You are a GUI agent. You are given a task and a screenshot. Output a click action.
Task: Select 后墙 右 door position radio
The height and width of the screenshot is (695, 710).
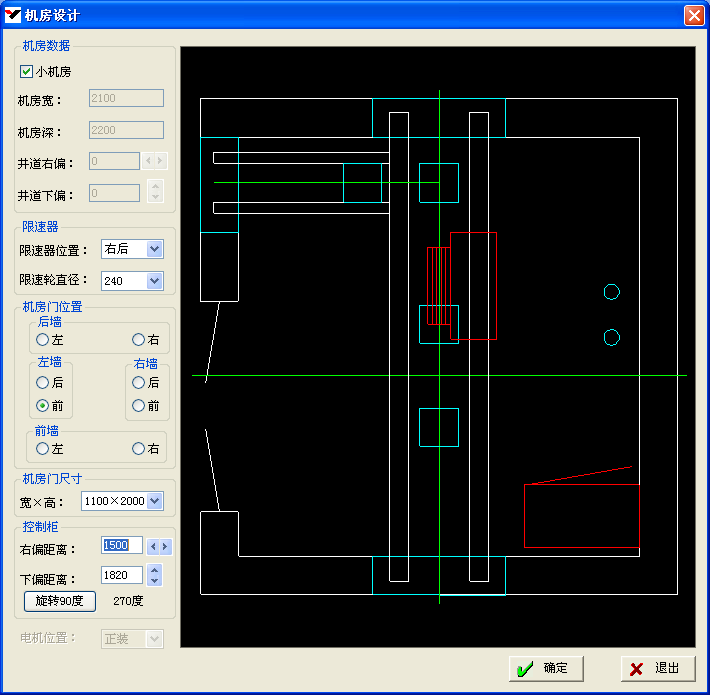139,340
